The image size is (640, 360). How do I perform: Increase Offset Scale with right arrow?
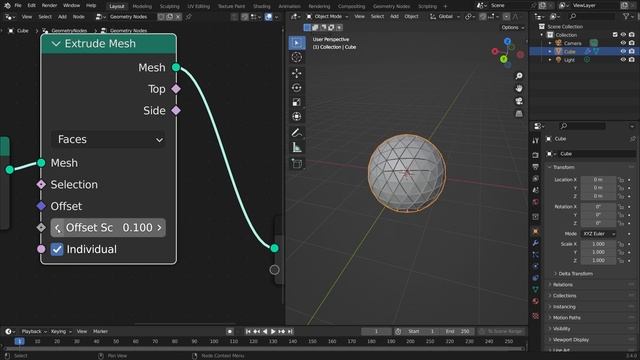[x=160, y=228]
